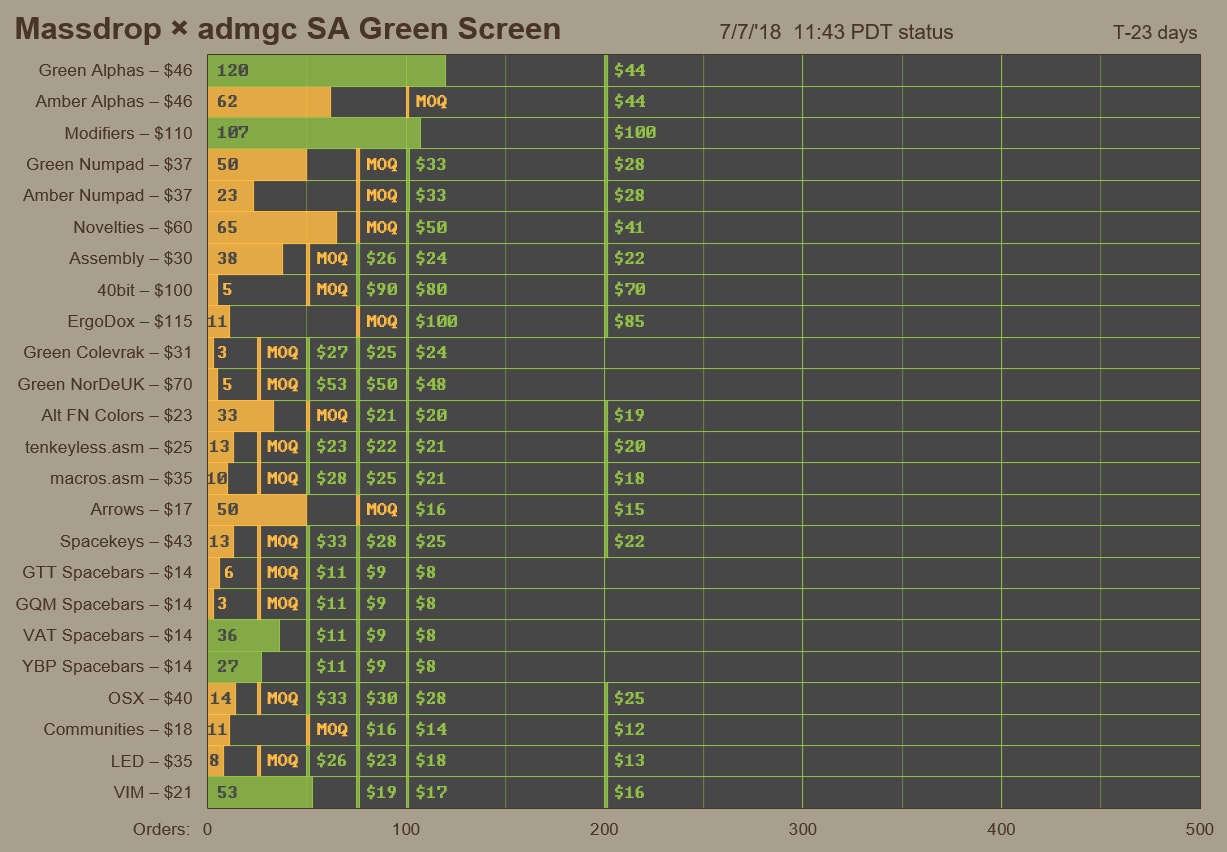Click the 'T-23 days' countdown text
Screen dimensions: 1227x852
(x=1155, y=33)
